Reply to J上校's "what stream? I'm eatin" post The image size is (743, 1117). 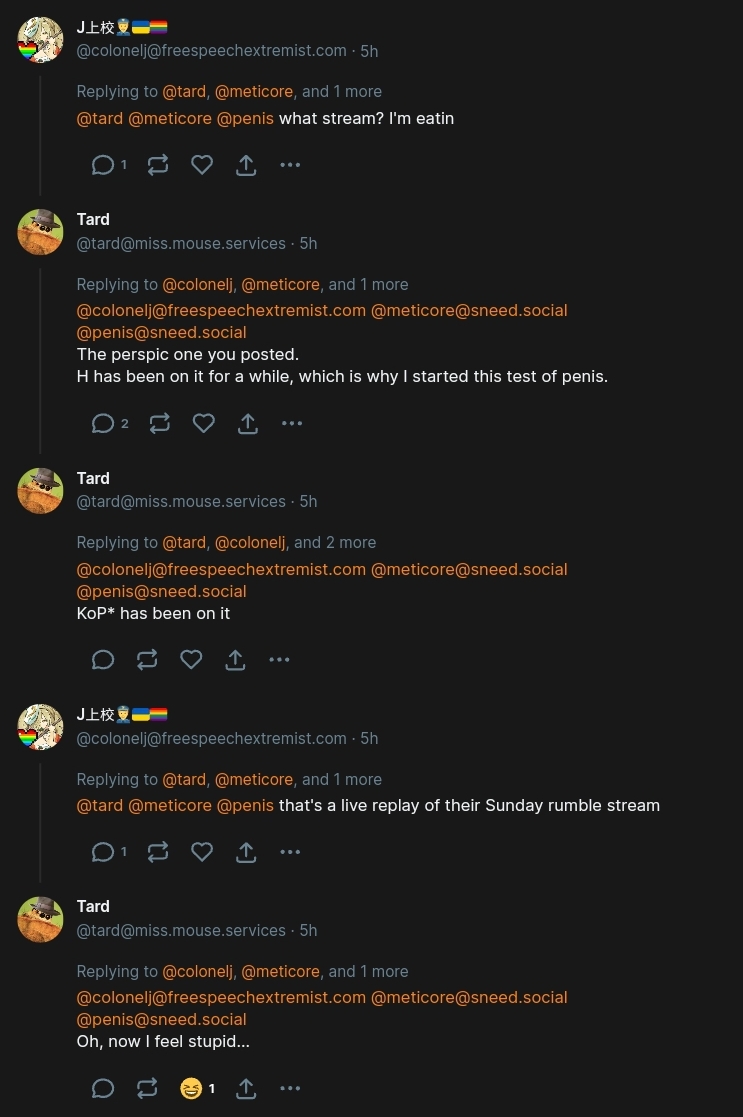click(x=103, y=165)
